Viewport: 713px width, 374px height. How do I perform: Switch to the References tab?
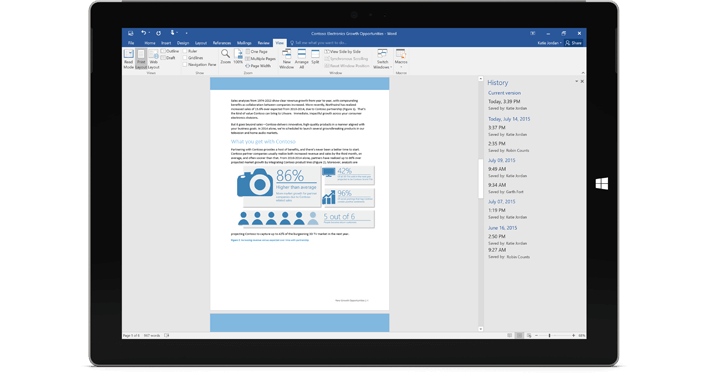pyautogui.click(x=222, y=43)
